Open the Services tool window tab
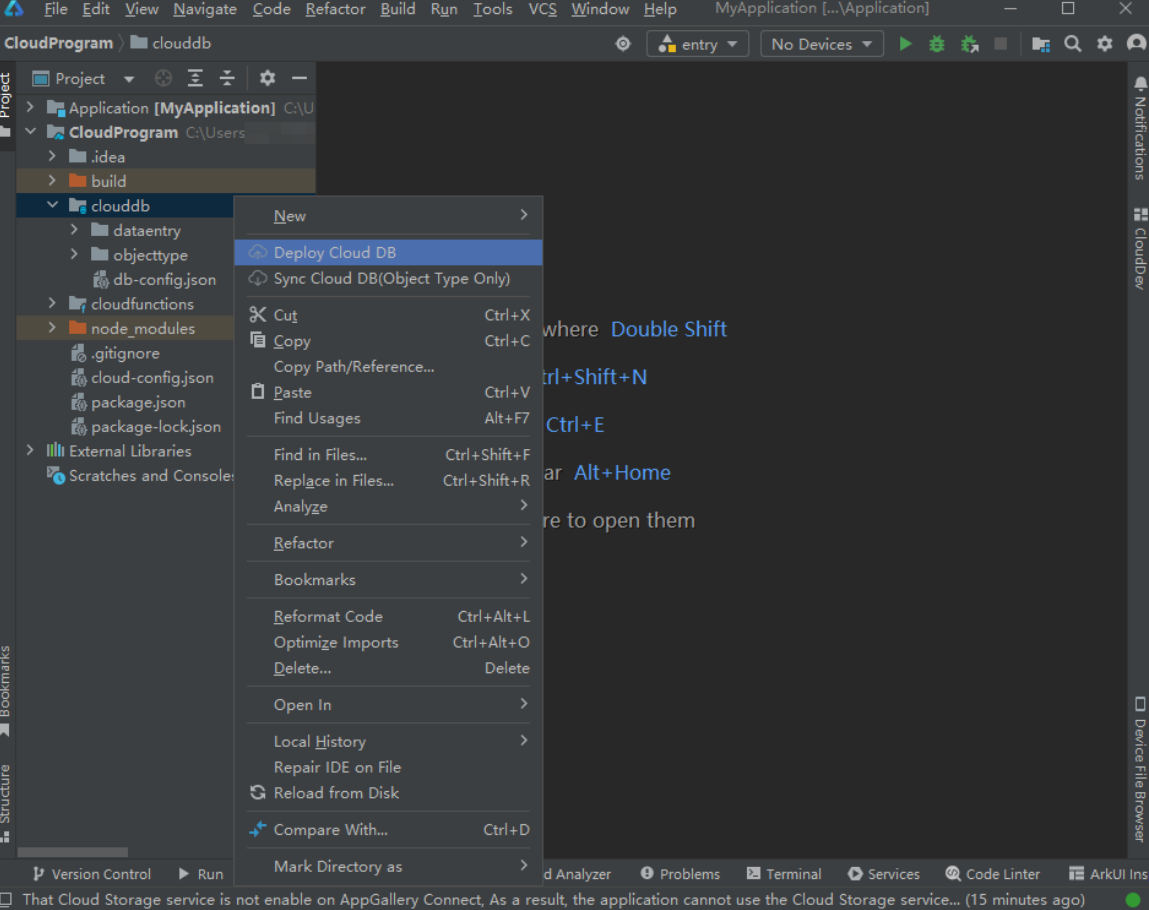The image size is (1149, 910). (x=884, y=874)
